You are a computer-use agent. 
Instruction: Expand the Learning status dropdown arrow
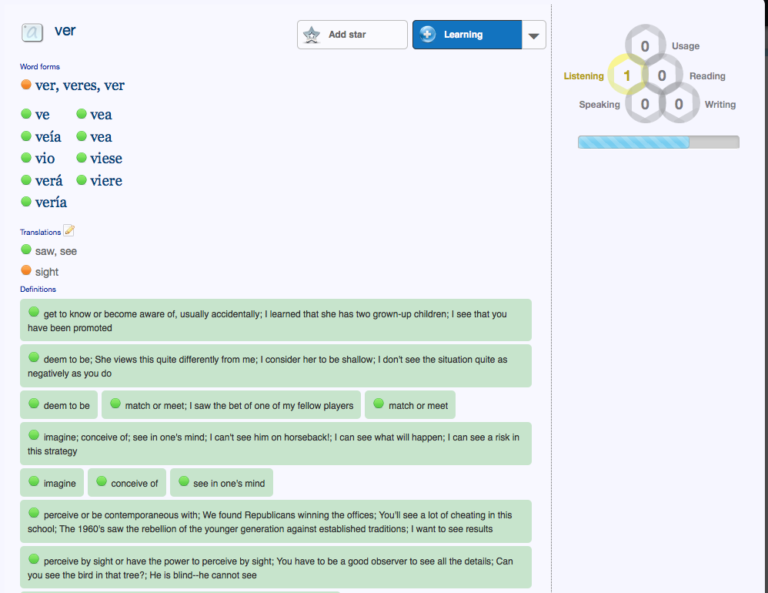point(534,35)
